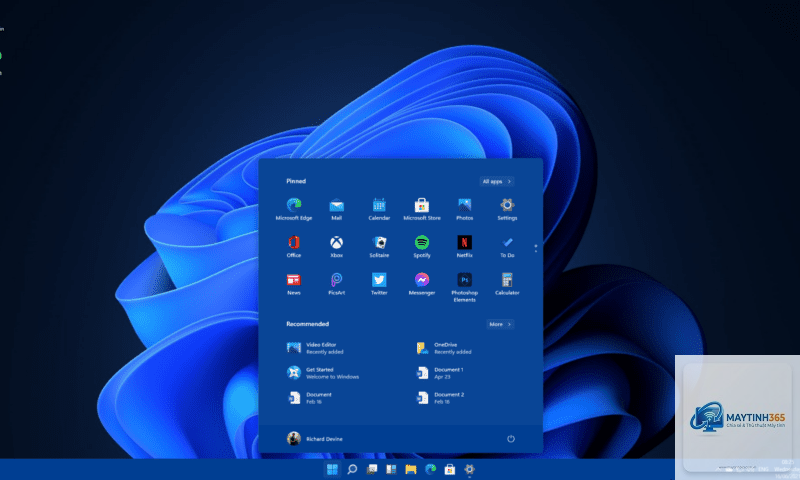Open the Widgets taskbar icon
The width and height of the screenshot is (800, 480).
tap(391, 469)
